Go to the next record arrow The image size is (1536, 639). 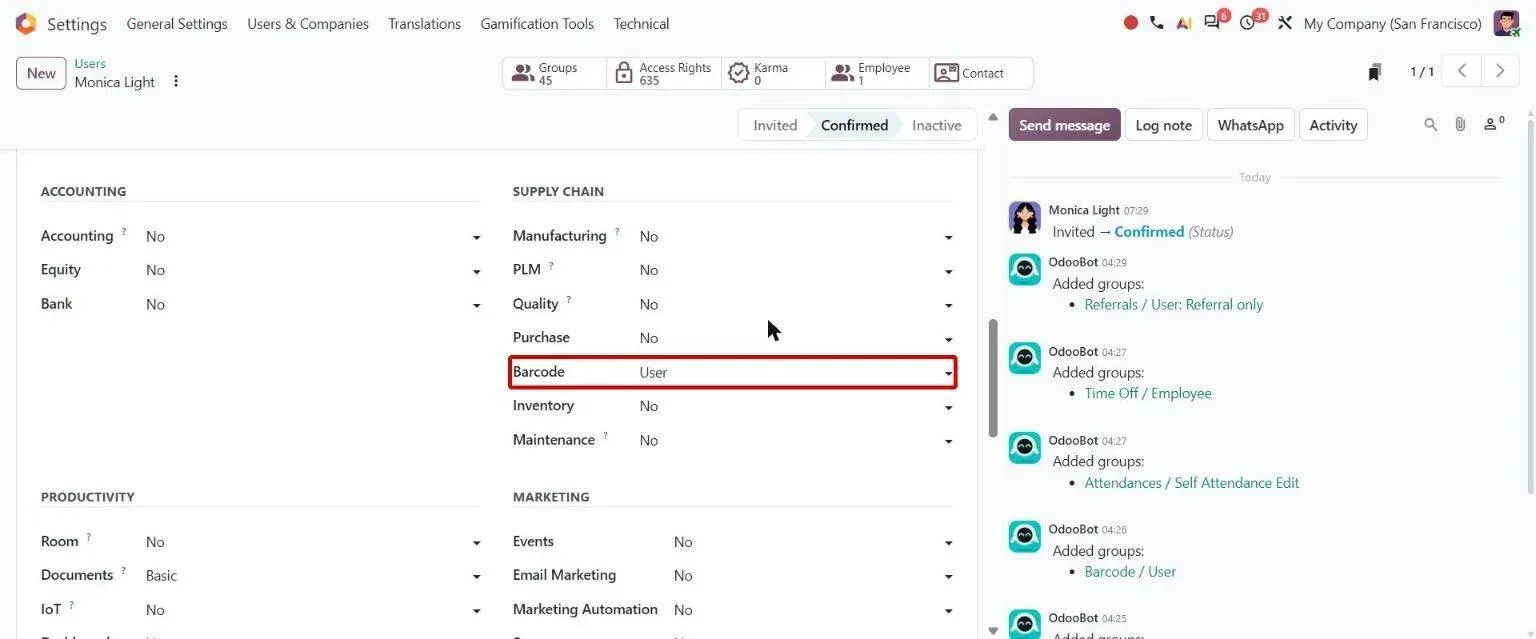point(1499,71)
